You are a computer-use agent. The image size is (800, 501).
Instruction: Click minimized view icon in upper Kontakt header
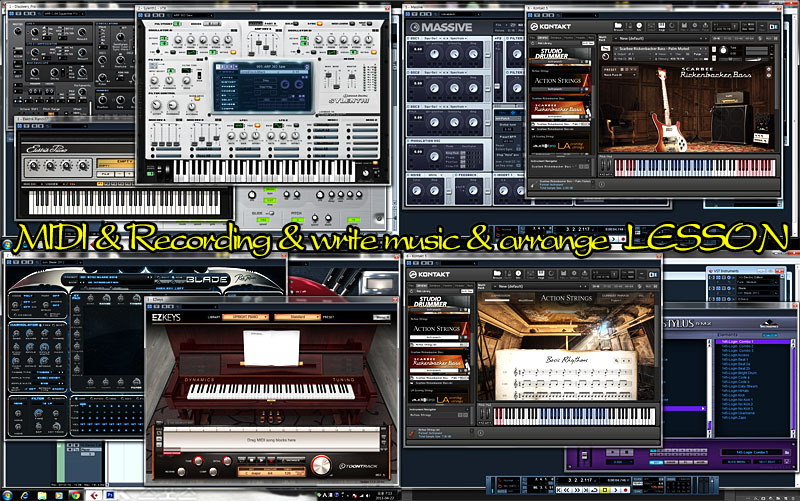[x=761, y=26]
